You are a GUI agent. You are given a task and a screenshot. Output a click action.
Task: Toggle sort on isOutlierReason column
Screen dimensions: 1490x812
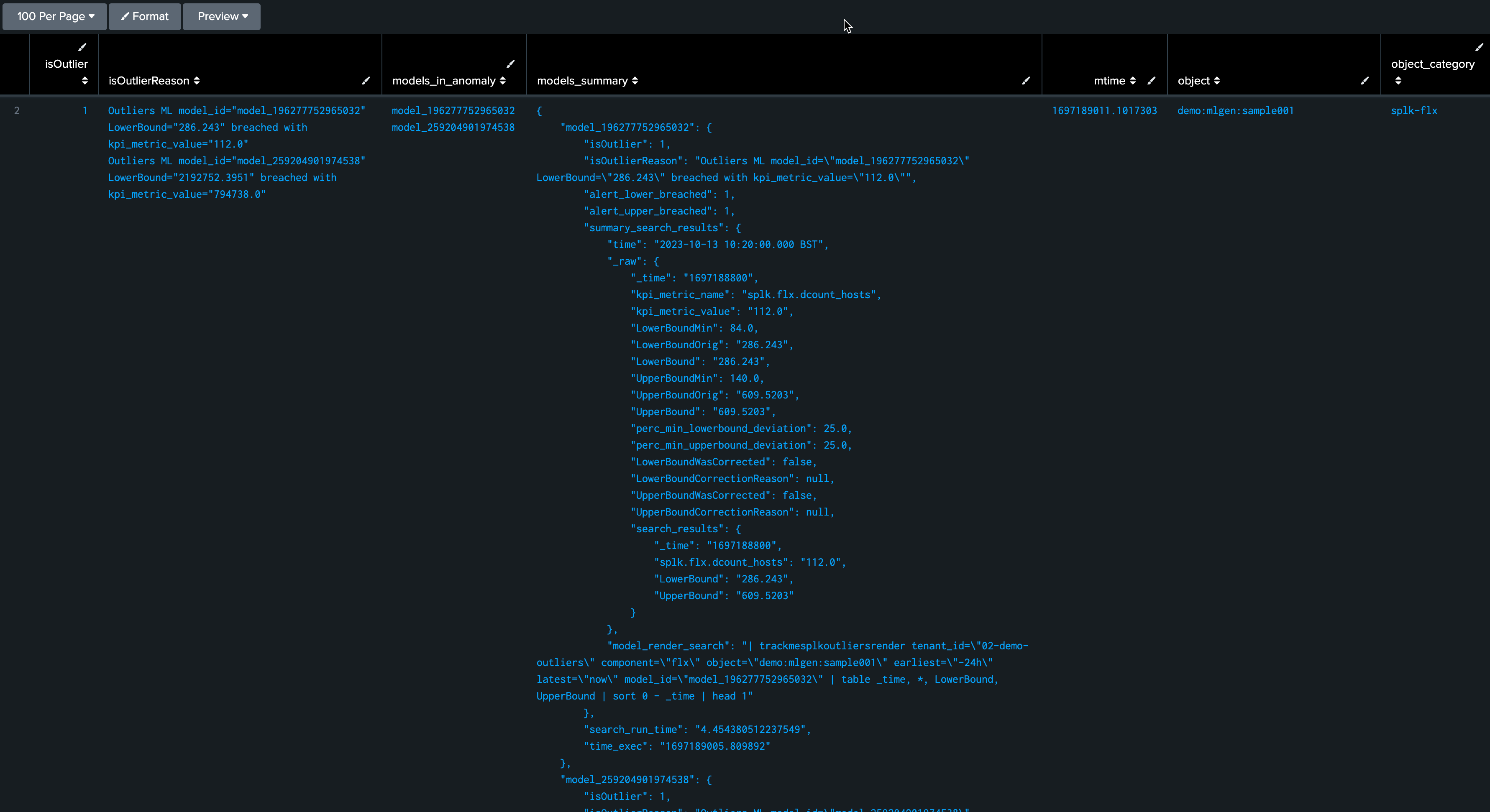[x=197, y=81]
